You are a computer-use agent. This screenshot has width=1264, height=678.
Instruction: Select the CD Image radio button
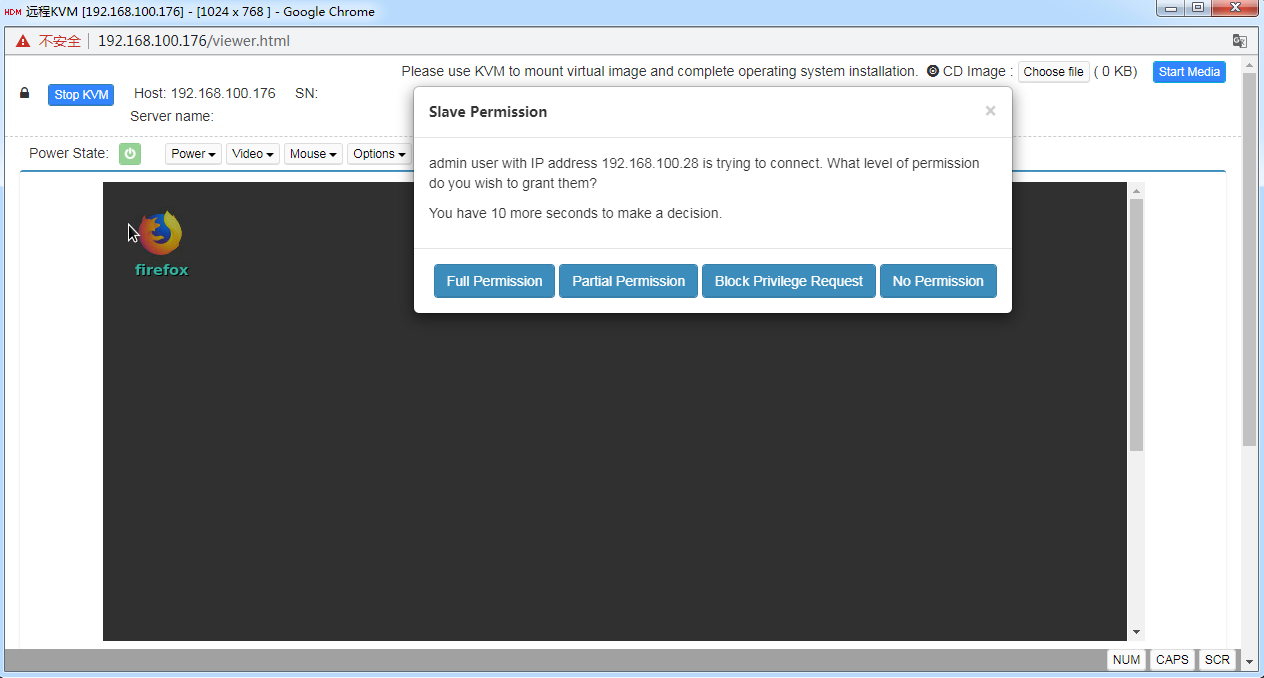click(933, 72)
